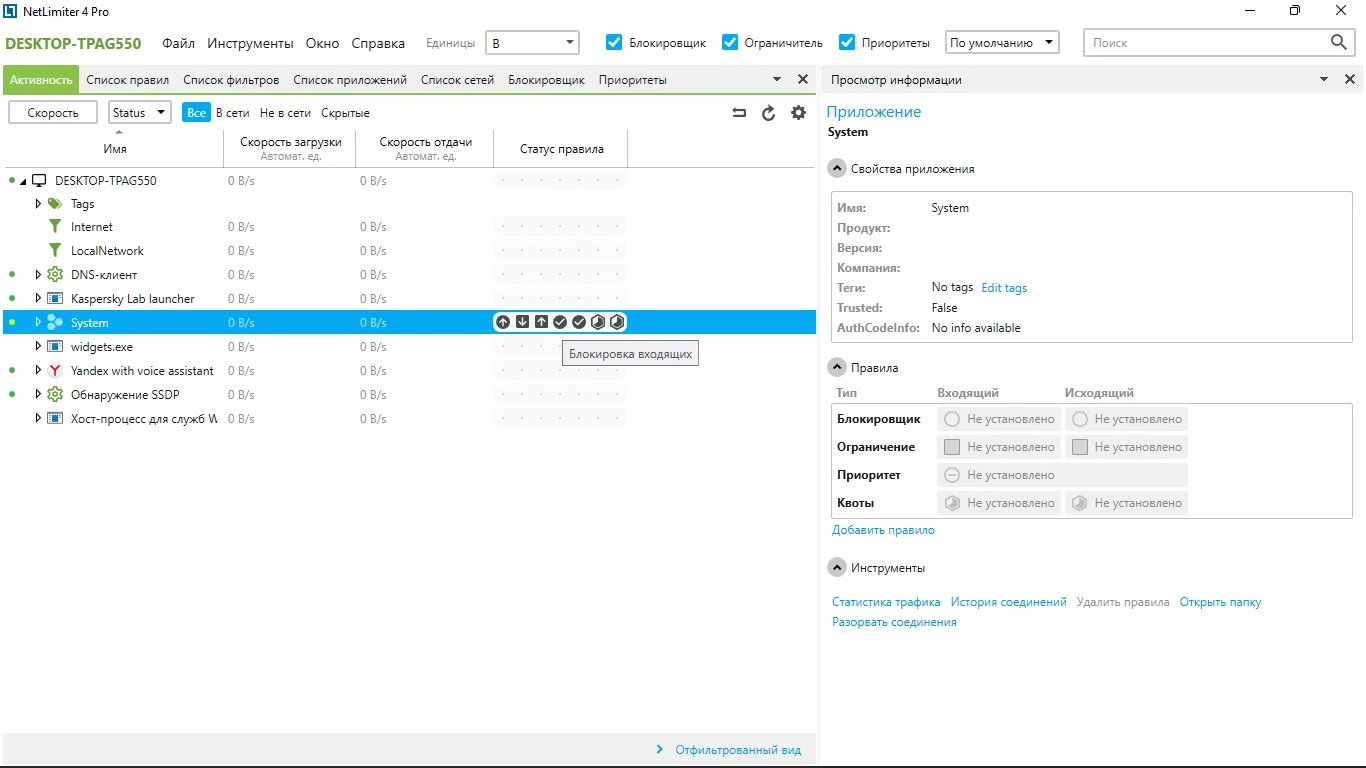Image resolution: width=1366 pixels, height=768 pixels.
Task: Expand the Yandex with voice assistant node
Action: tap(38, 371)
